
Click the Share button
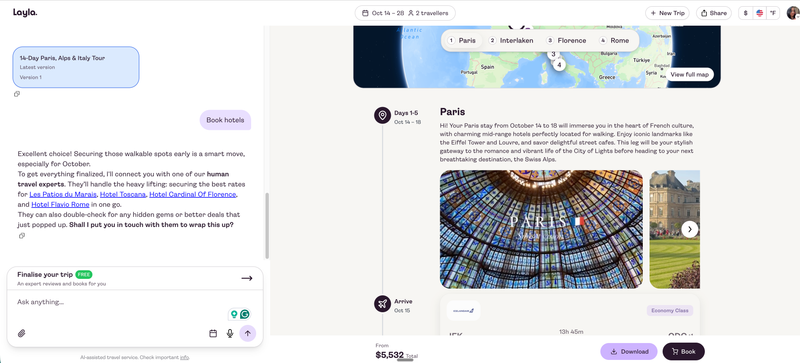coord(714,13)
